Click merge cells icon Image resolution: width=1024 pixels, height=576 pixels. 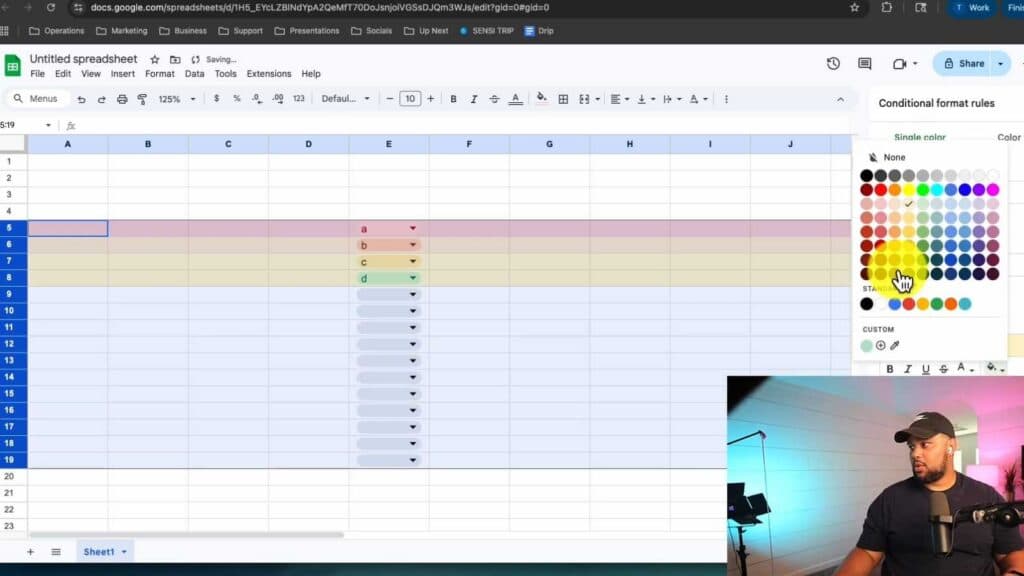pyautogui.click(x=584, y=99)
